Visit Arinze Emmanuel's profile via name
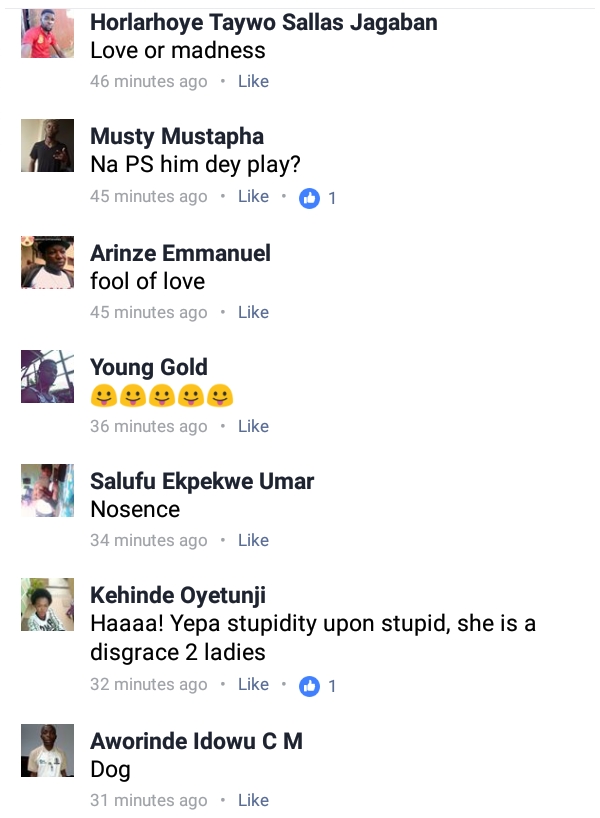Viewport: 600px width, 818px height. [x=180, y=253]
